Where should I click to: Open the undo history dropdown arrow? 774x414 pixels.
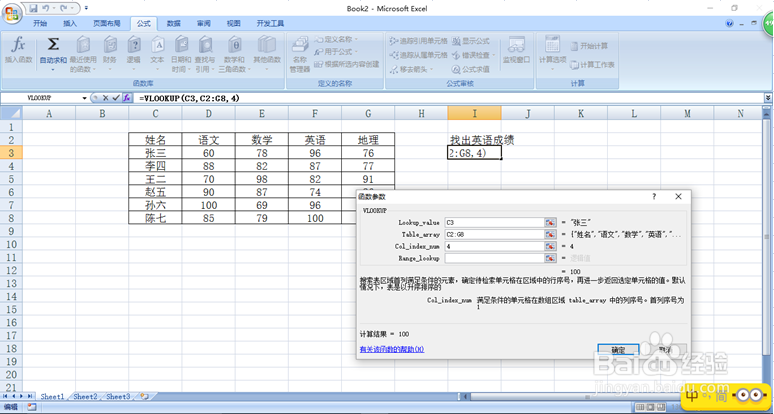pyautogui.click(x=53, y=8)
